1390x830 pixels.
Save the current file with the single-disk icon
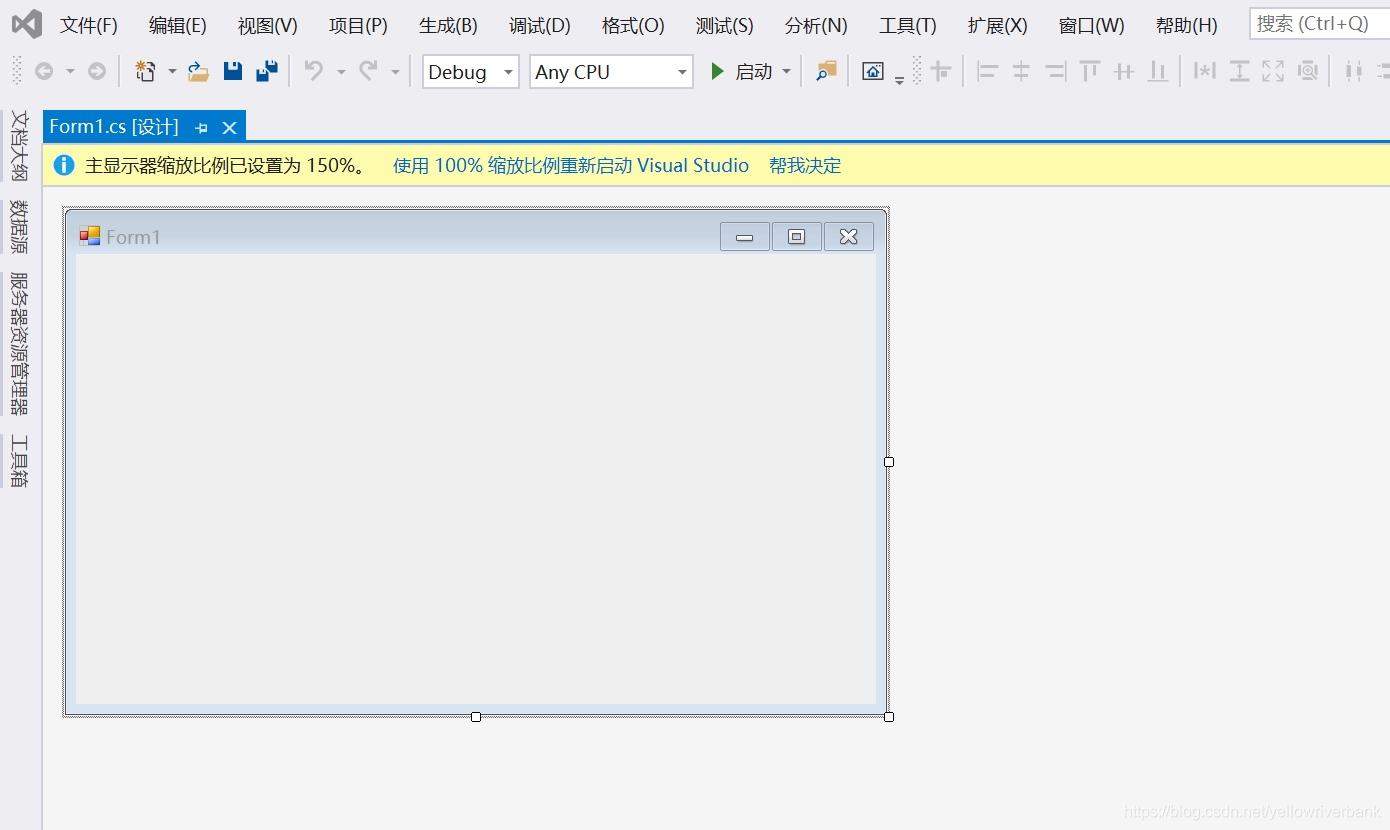coord(233,71)
